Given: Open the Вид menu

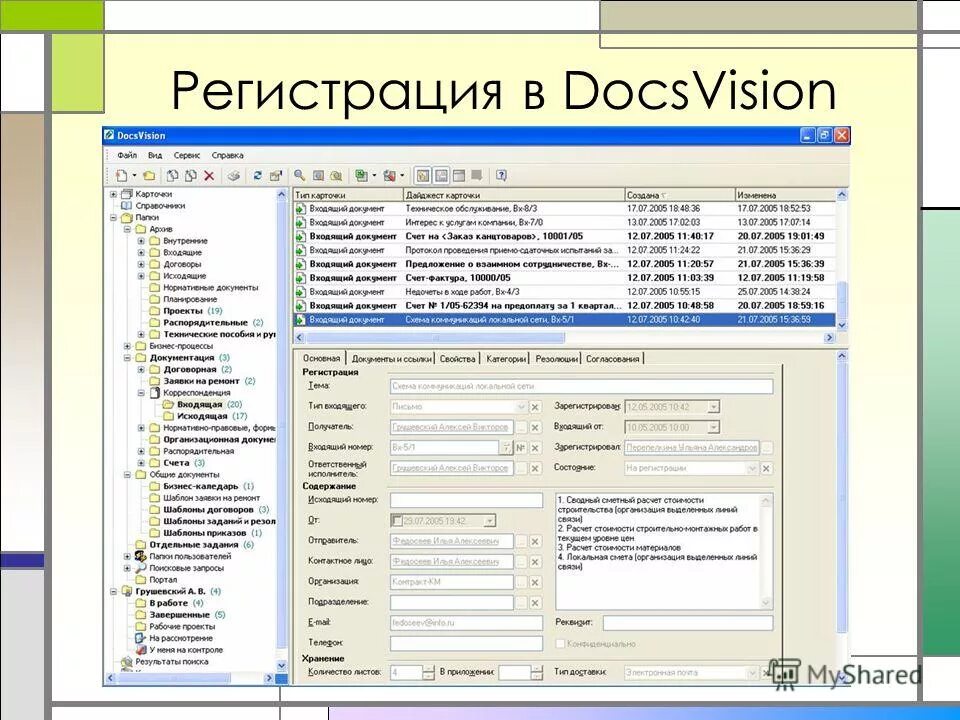Looking at the screenshot, I should 155,155.
